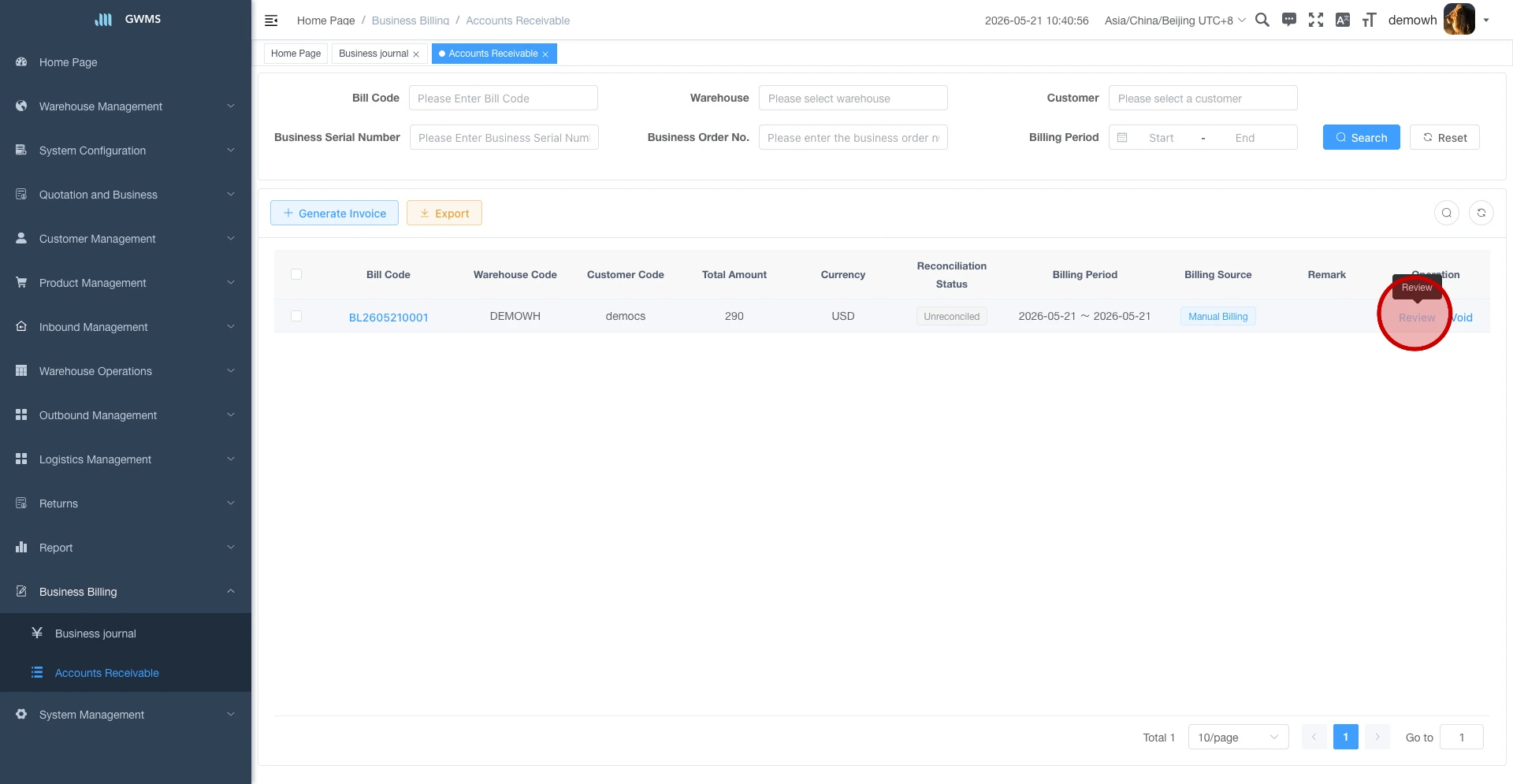The image size is (1513, 784).
Task: Click the Business Billing breadcrumb
Action: click(x=411, y=20)
